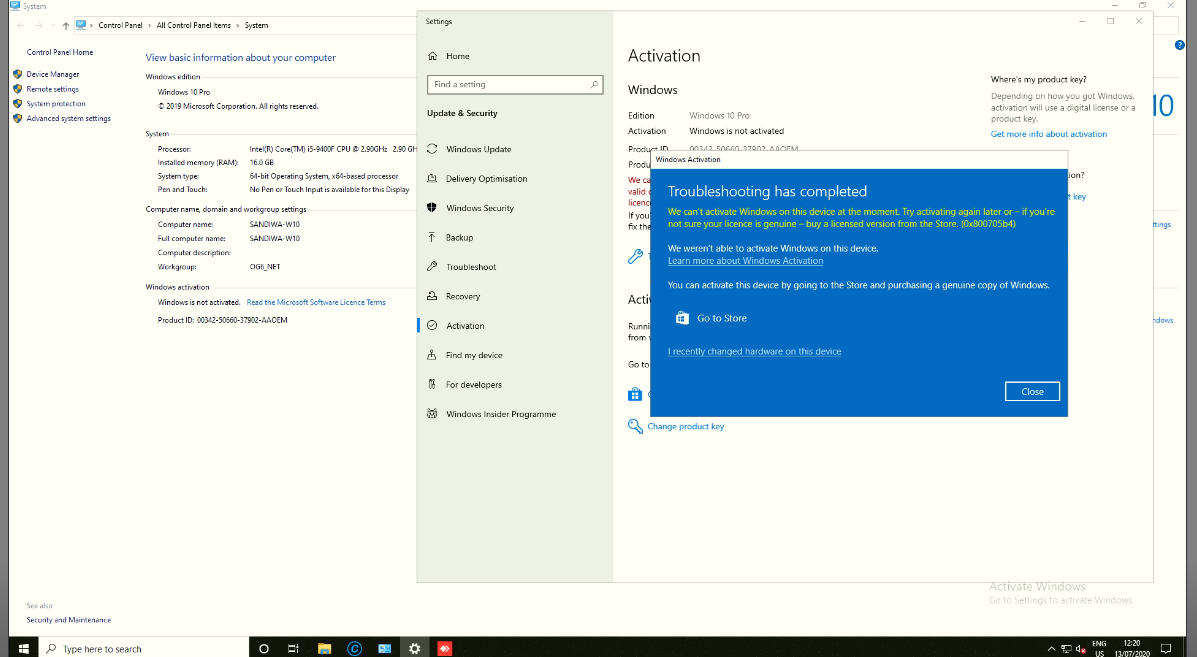
Task: Click the Recovery icon in sidebar
Action: tap(432, 296)
